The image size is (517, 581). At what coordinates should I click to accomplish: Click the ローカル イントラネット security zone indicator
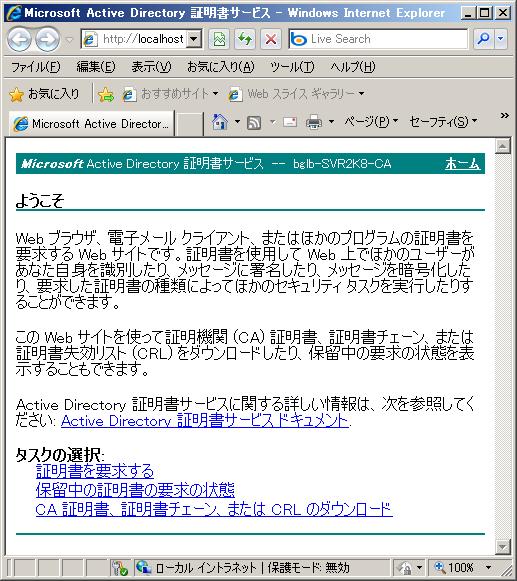pyautogui.click(x=243, y=568)
